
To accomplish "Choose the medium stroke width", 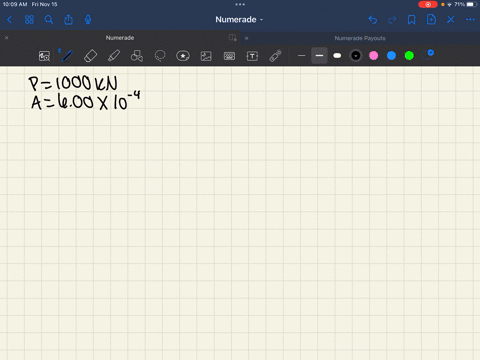I will 319,56.
